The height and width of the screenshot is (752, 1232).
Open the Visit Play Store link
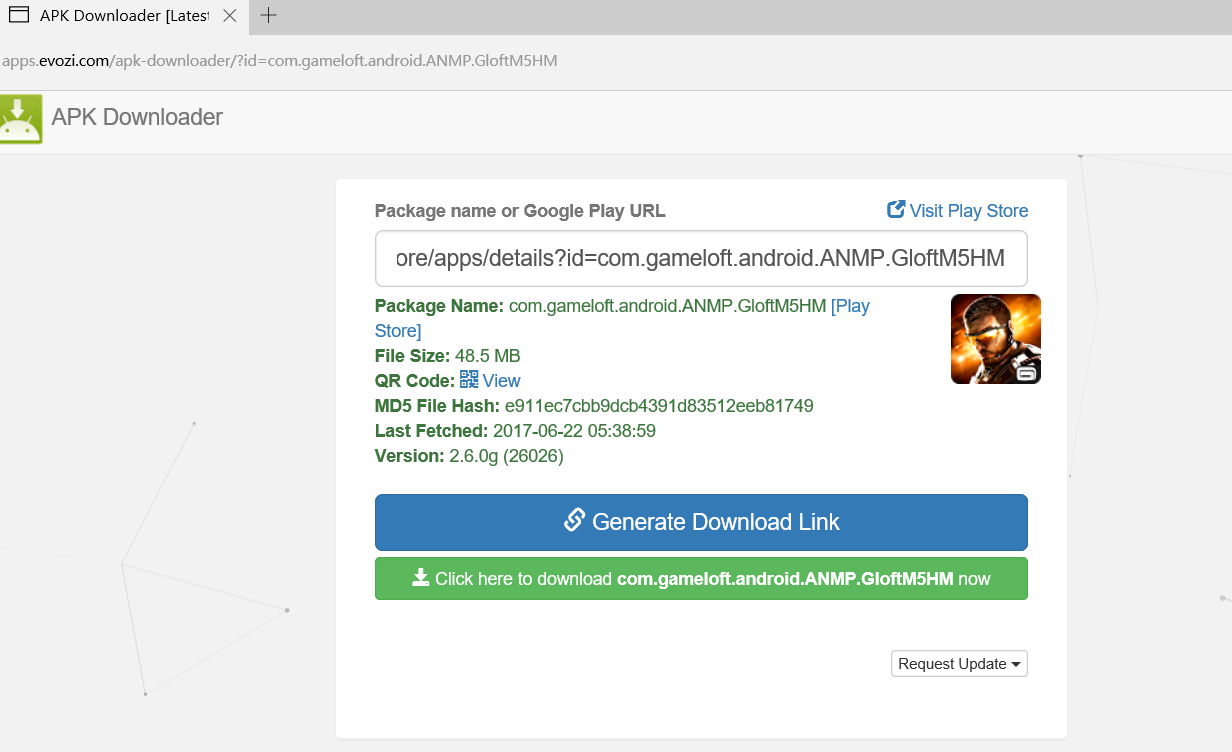click(x=968, y=210)
